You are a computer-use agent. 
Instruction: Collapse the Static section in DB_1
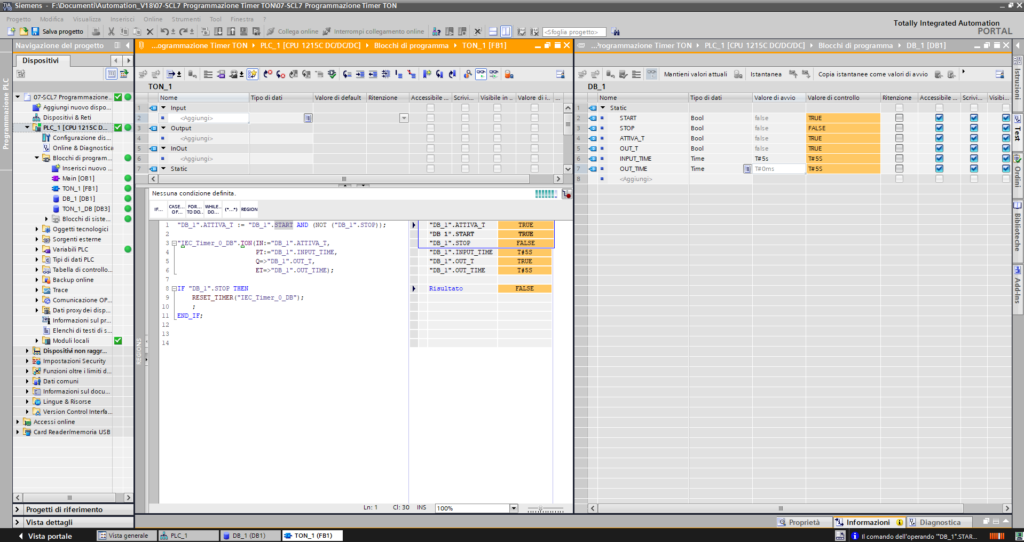(603, 108)
